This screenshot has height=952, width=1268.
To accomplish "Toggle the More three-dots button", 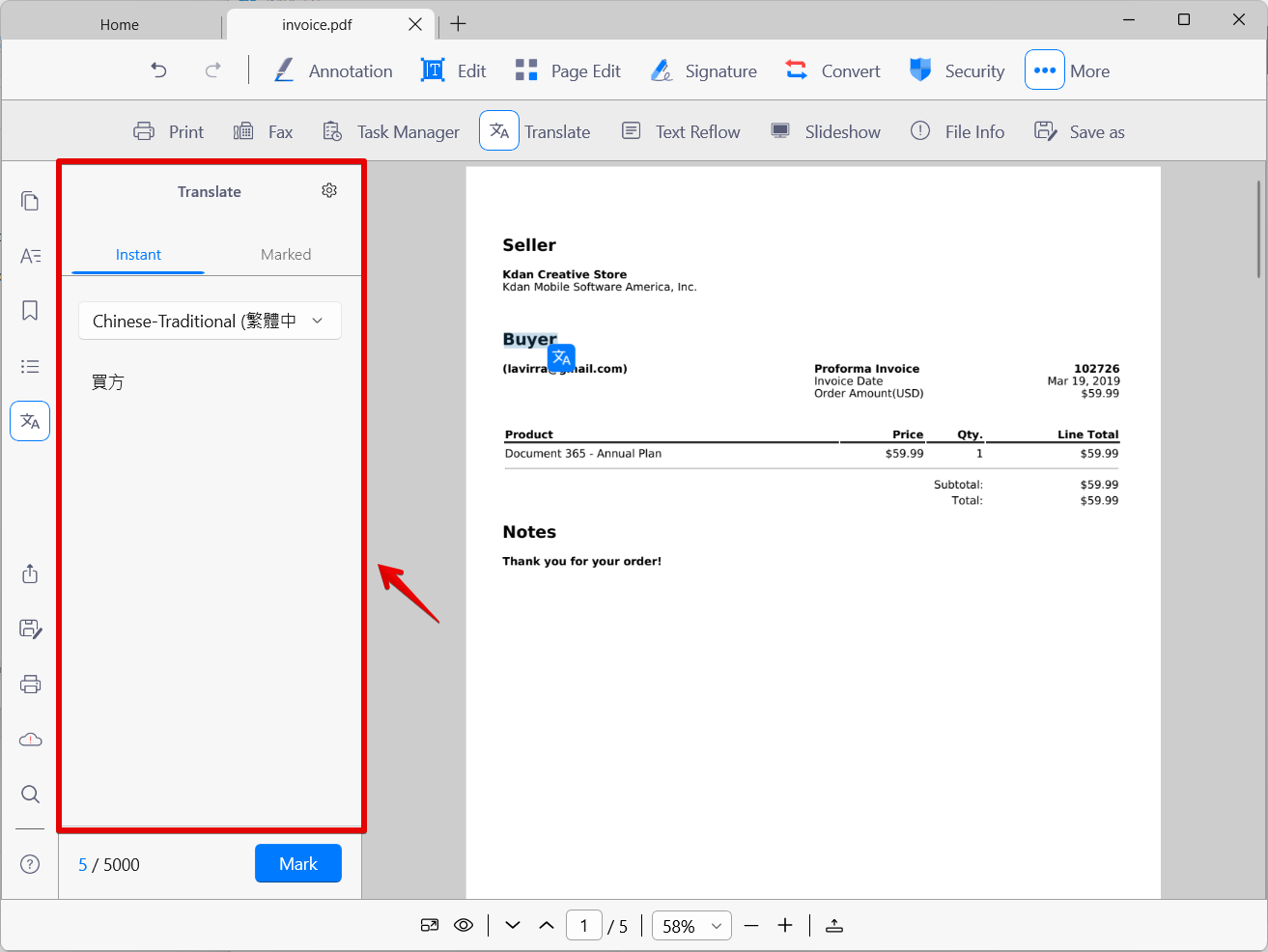I will coord(1044,70).
